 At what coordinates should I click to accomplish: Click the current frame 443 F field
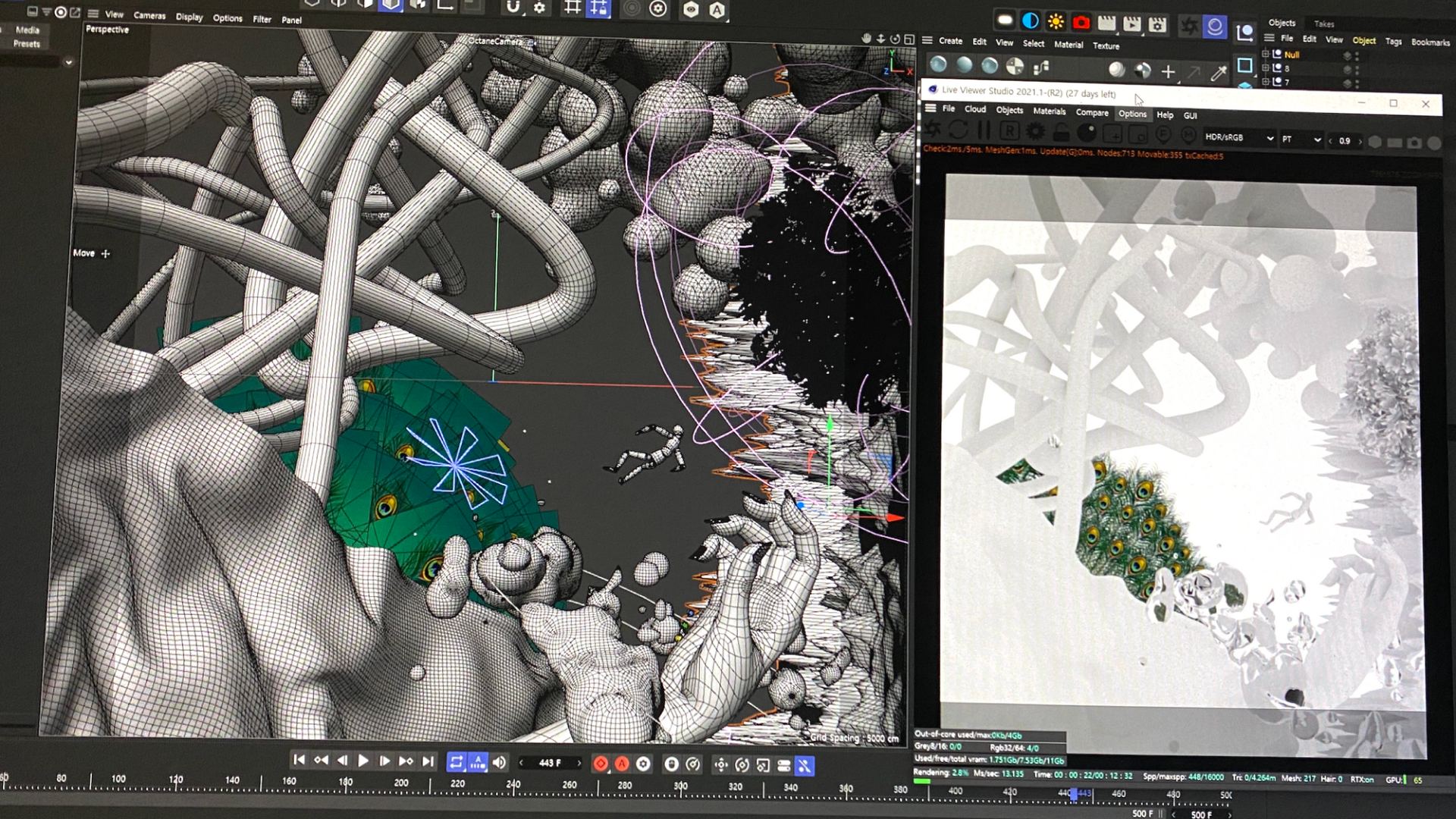(550, 763)
